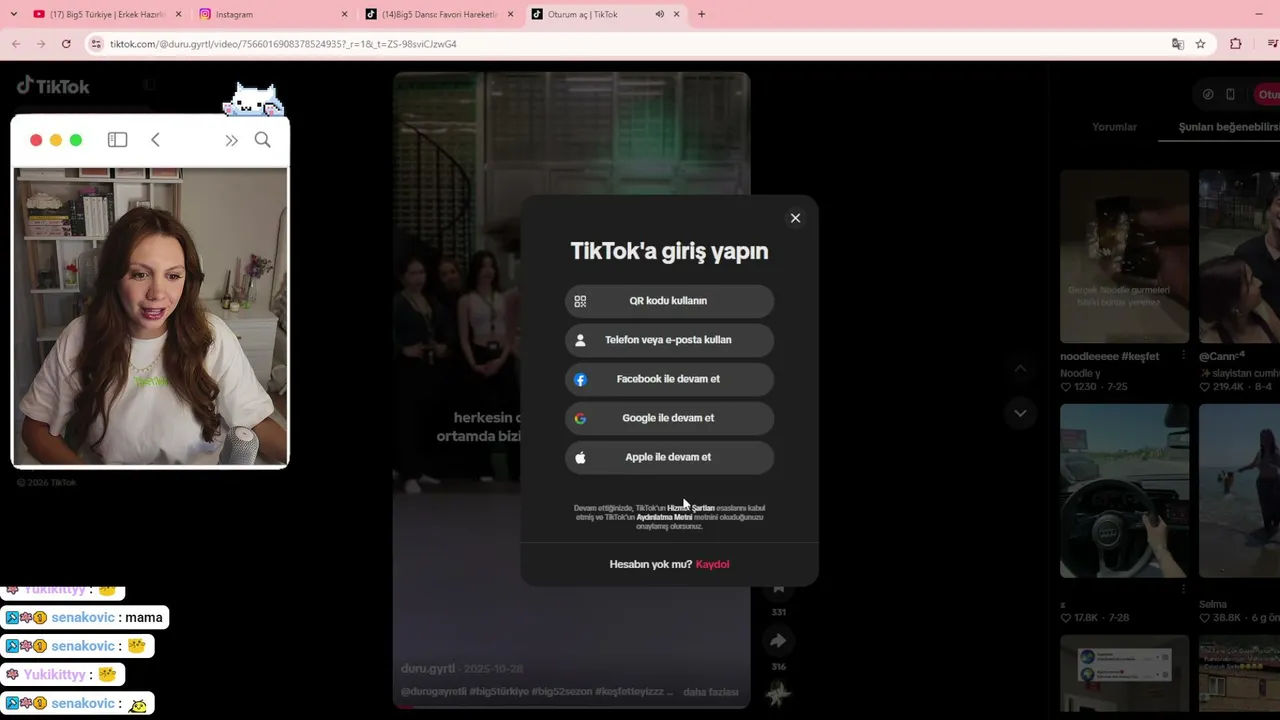Close the TikTok login dialog

[x=795, y=218]
